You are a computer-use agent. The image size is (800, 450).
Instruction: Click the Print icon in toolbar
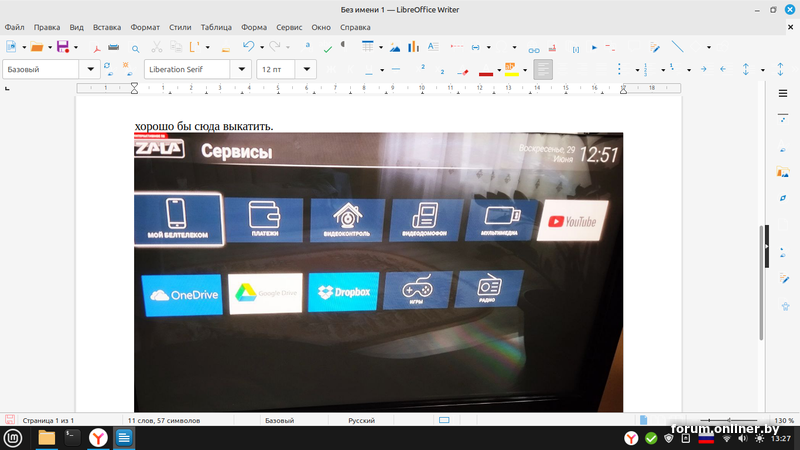coord(114,47)
